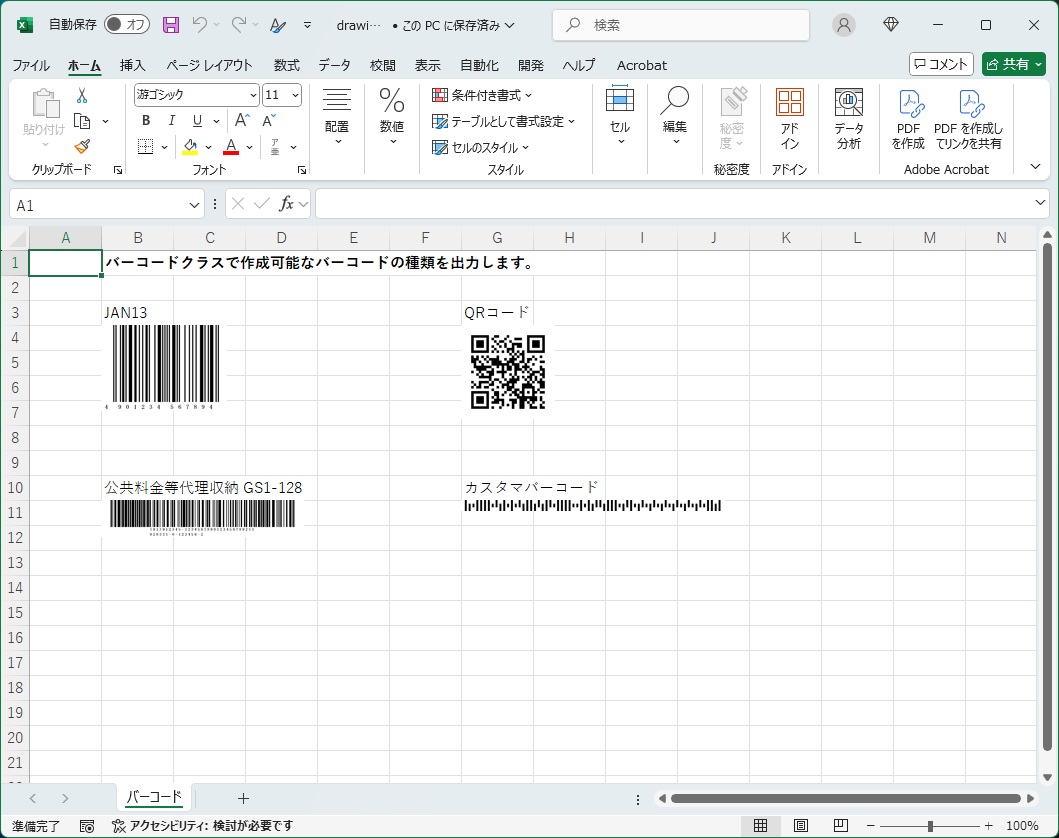
Task: Zoom in with the plus button
Action: [989, 826]
